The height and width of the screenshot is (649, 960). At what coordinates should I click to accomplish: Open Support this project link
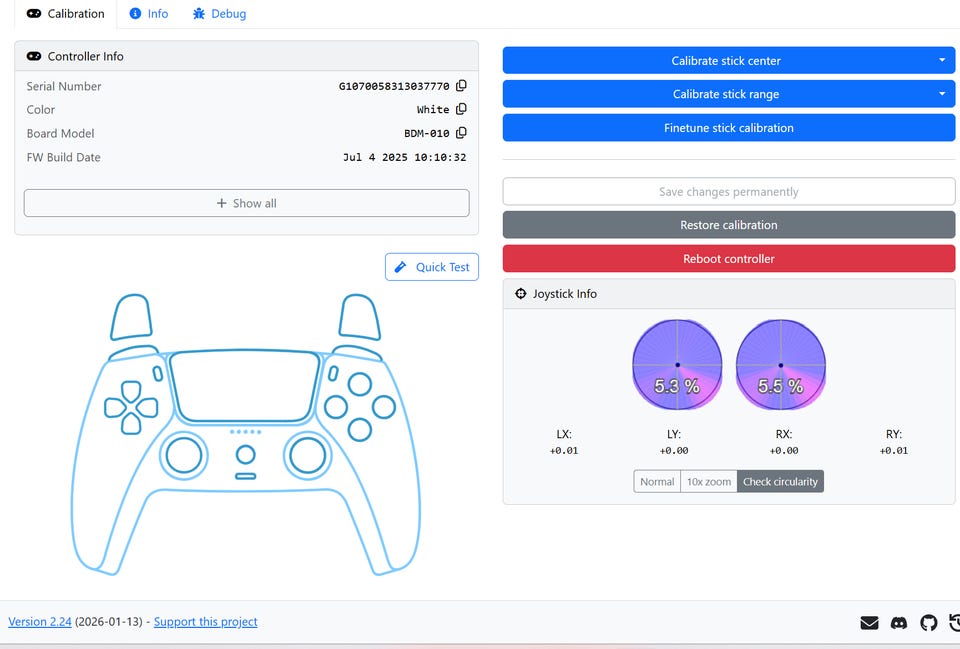click(x=205, y=621)
